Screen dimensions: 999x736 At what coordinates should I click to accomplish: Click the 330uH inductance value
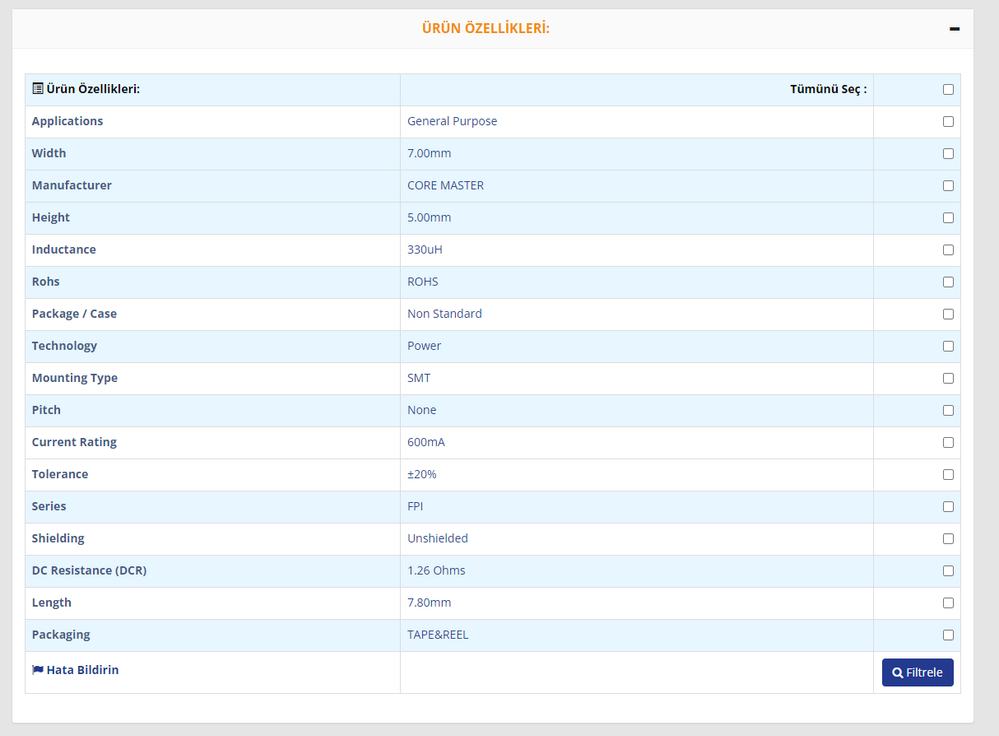(x=424, y=250)
